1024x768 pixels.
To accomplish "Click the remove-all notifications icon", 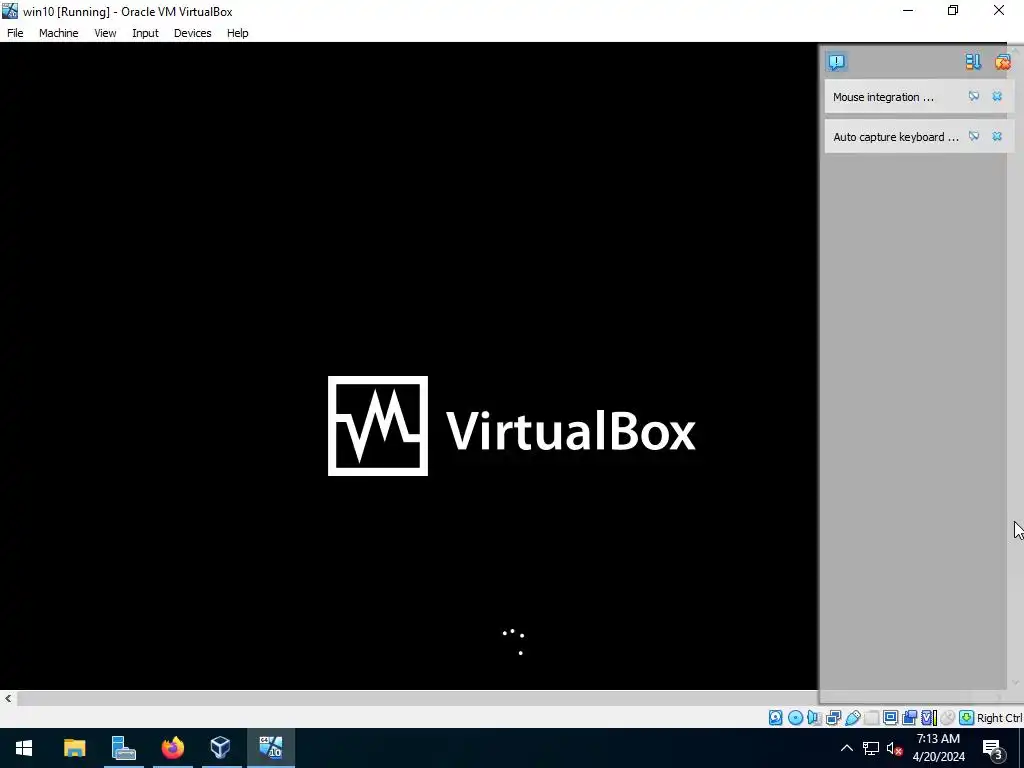I will coord(1002,62).
